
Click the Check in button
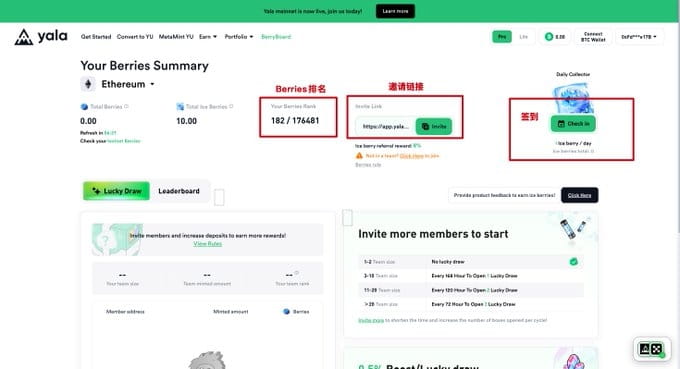pos(573,124)
